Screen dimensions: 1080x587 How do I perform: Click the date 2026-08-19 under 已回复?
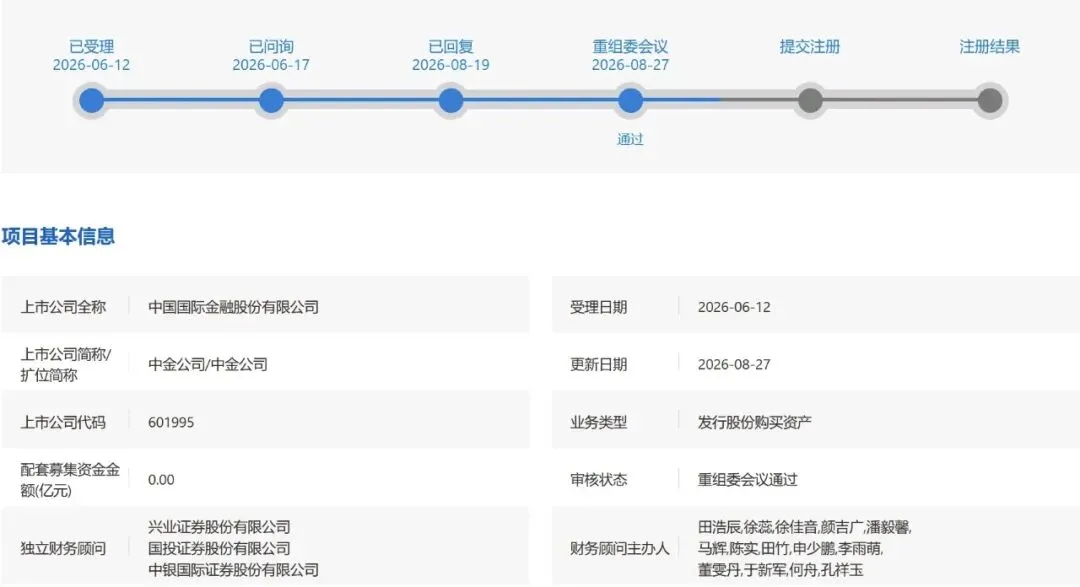451,65
